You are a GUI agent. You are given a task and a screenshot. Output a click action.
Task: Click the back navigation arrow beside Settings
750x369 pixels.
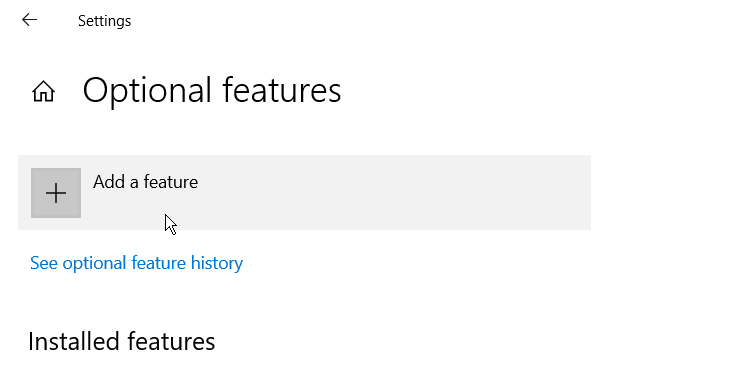29,20
